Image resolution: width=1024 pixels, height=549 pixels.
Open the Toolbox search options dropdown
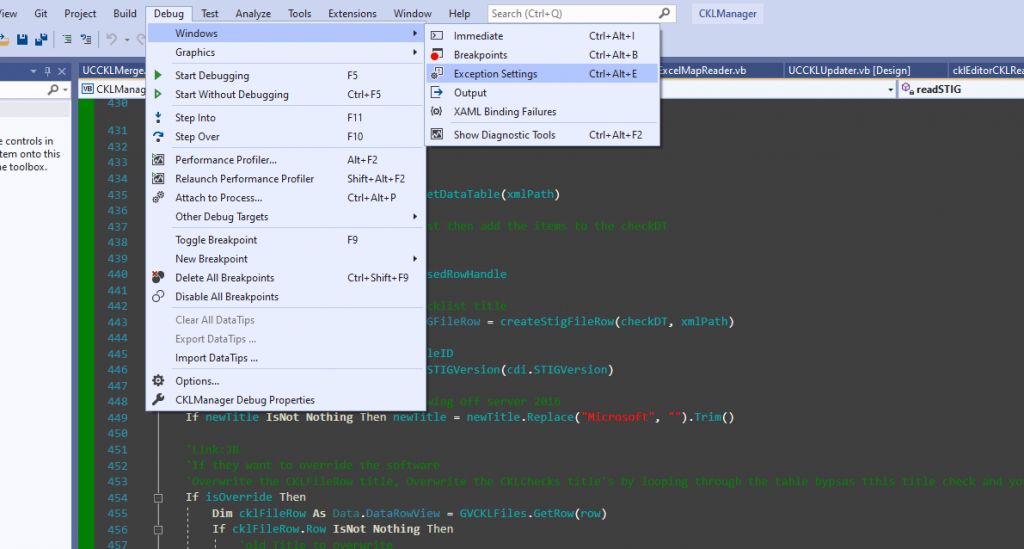tap(65, 90)
